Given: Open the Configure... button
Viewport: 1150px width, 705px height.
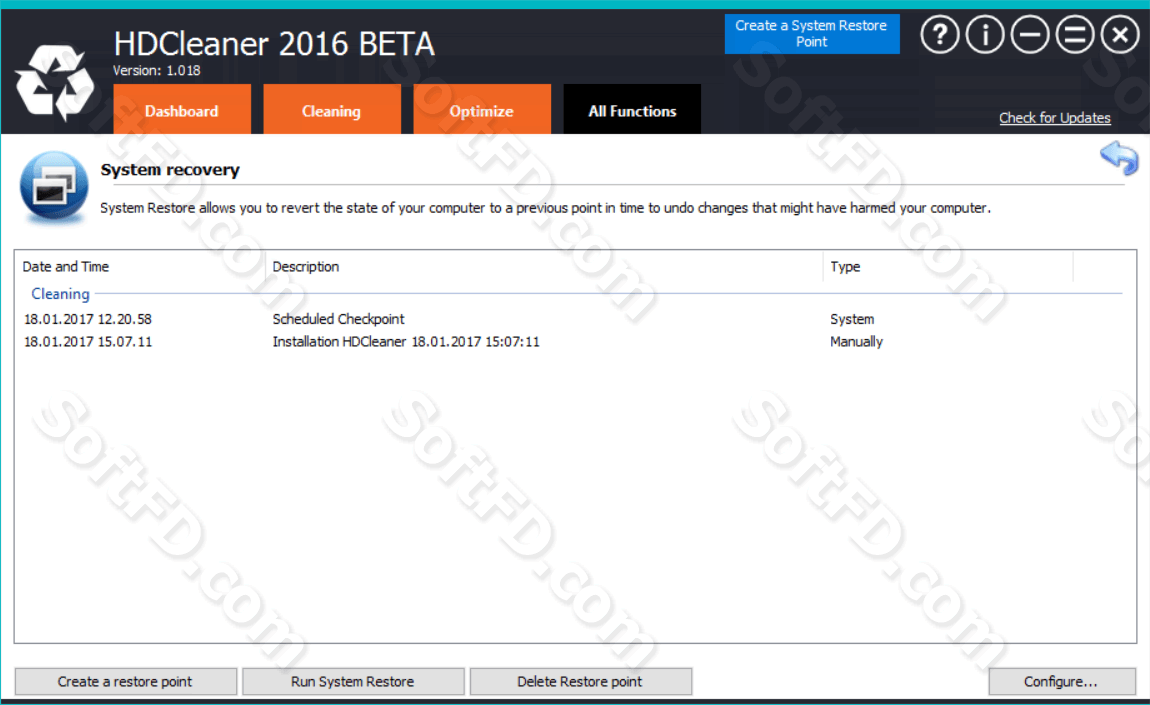Looking at the screenshot, I should 1061,682.
